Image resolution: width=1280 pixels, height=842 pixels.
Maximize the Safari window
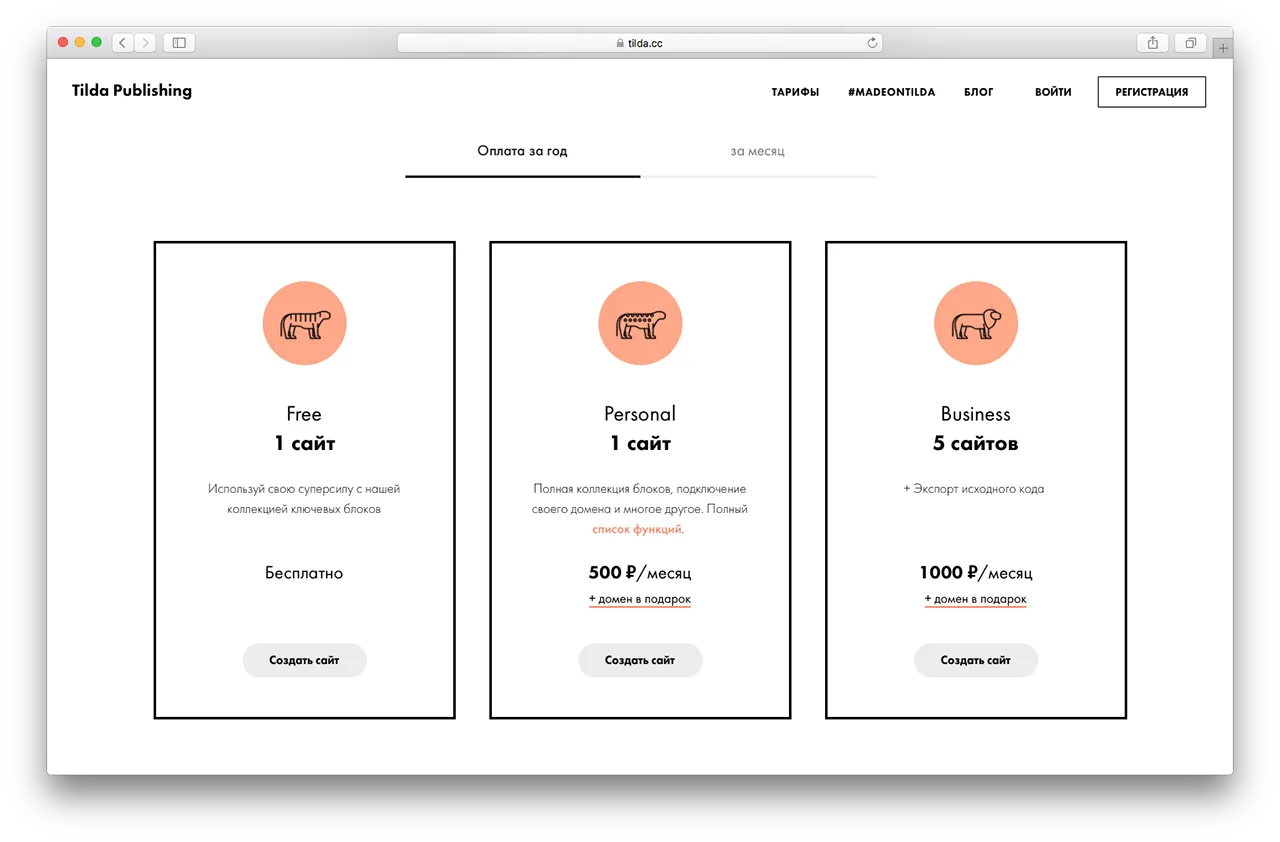coord(97,42)
